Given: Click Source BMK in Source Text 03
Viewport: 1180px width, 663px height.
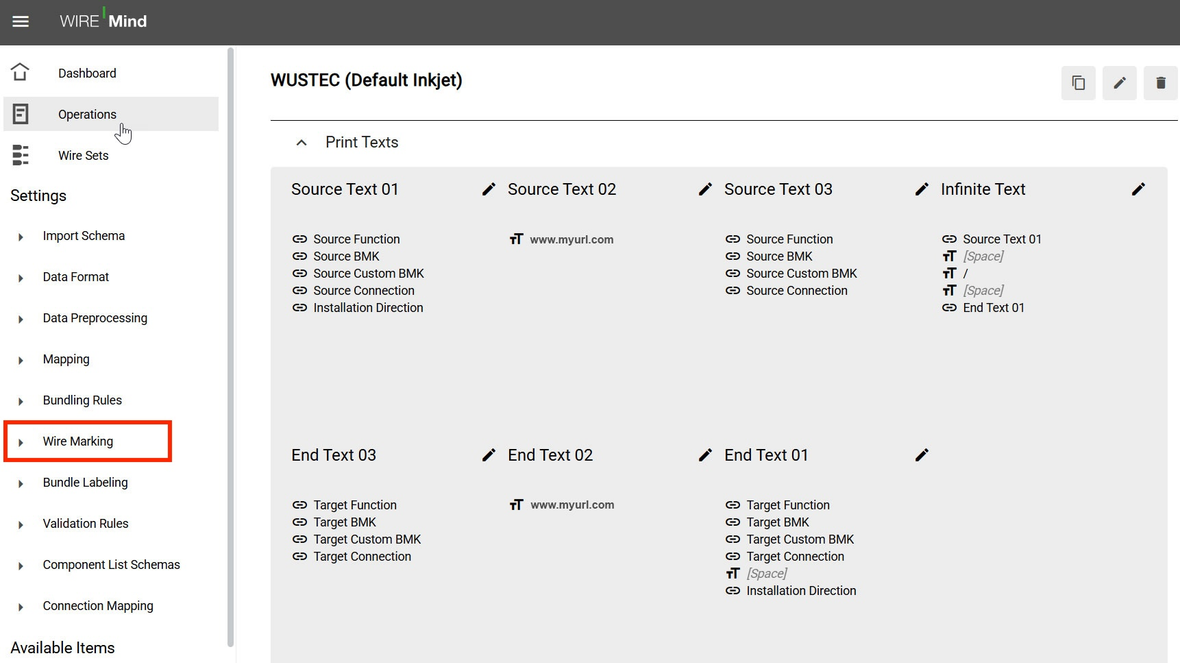Looking at the screenshot, I should point(779,256).
